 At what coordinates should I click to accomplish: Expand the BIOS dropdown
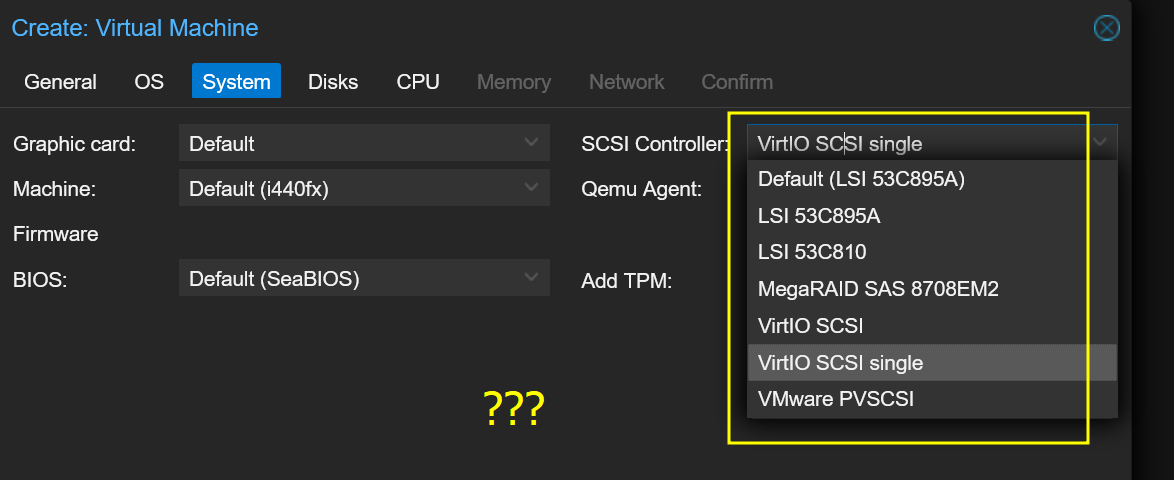[x=531, y=278]
